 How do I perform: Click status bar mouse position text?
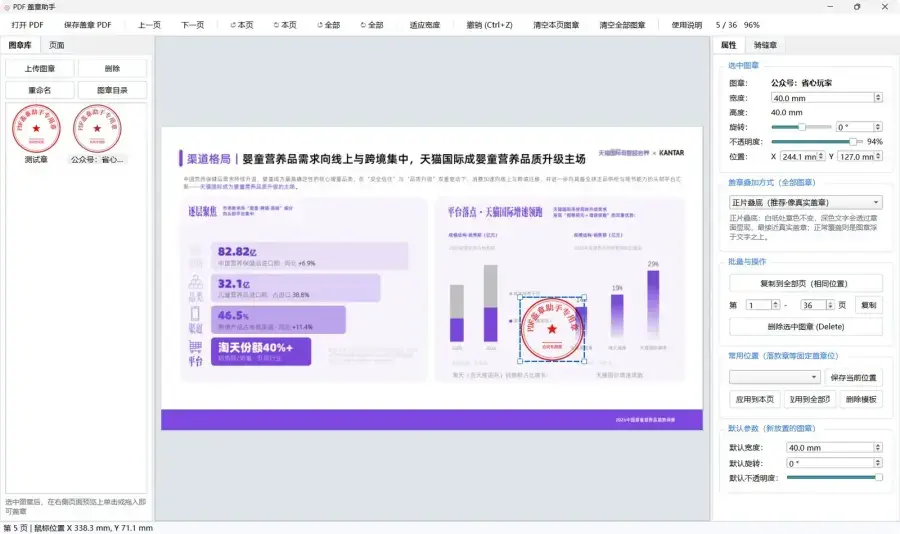(x=93, y=528)
